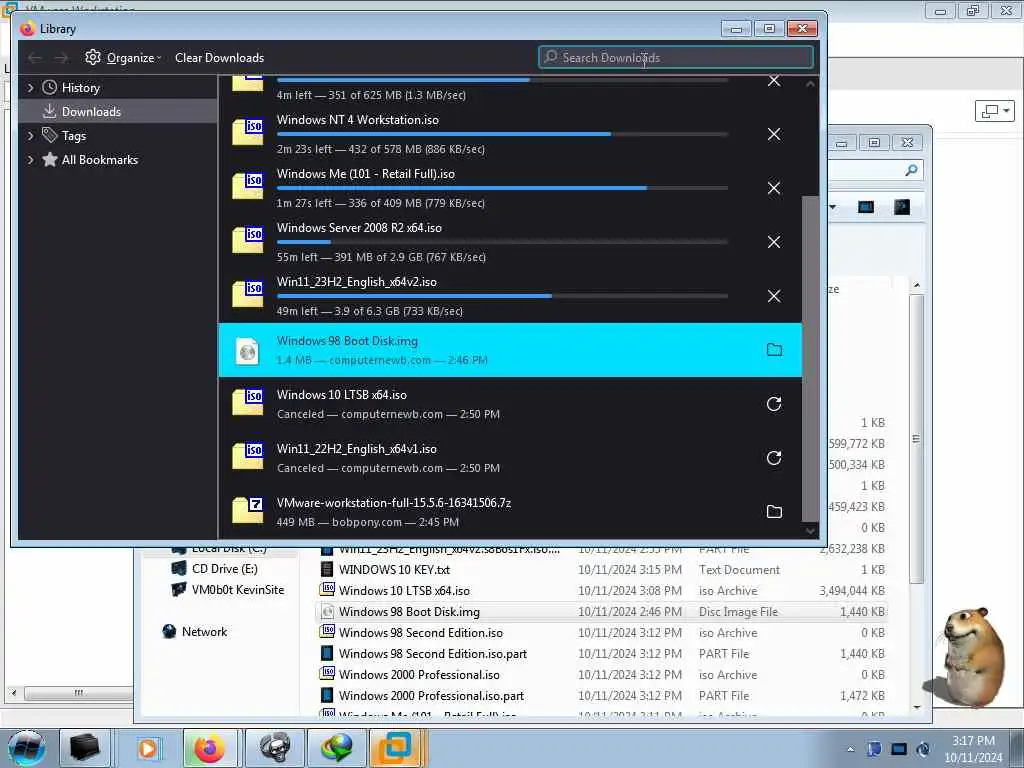The height and width of the screenshot is (768, 1024).
Task: Select Downloads in the Library sidebar
Action: click(x=118, y=112)
